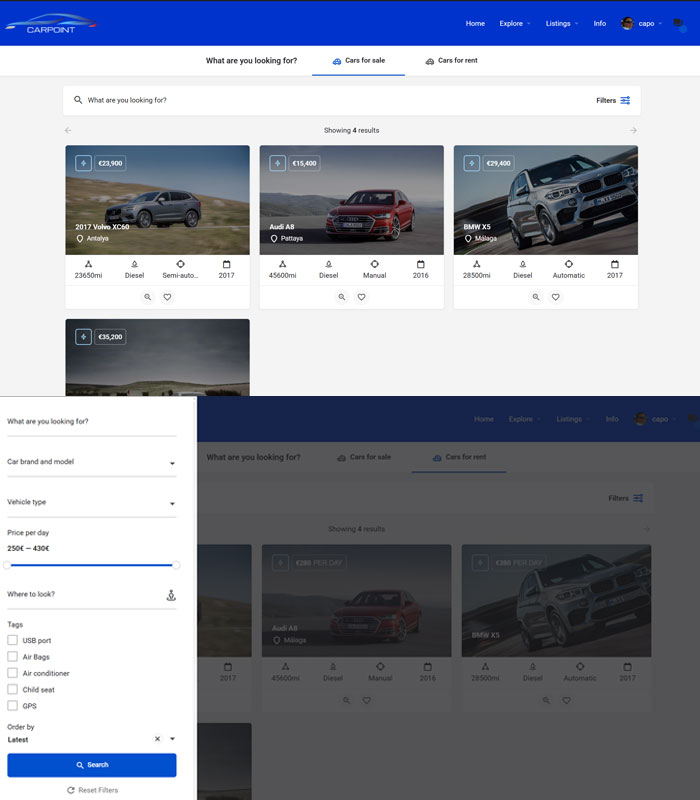700x800 pixels.
Task: Enable the USB port tag checkbox
Action: 13,640
